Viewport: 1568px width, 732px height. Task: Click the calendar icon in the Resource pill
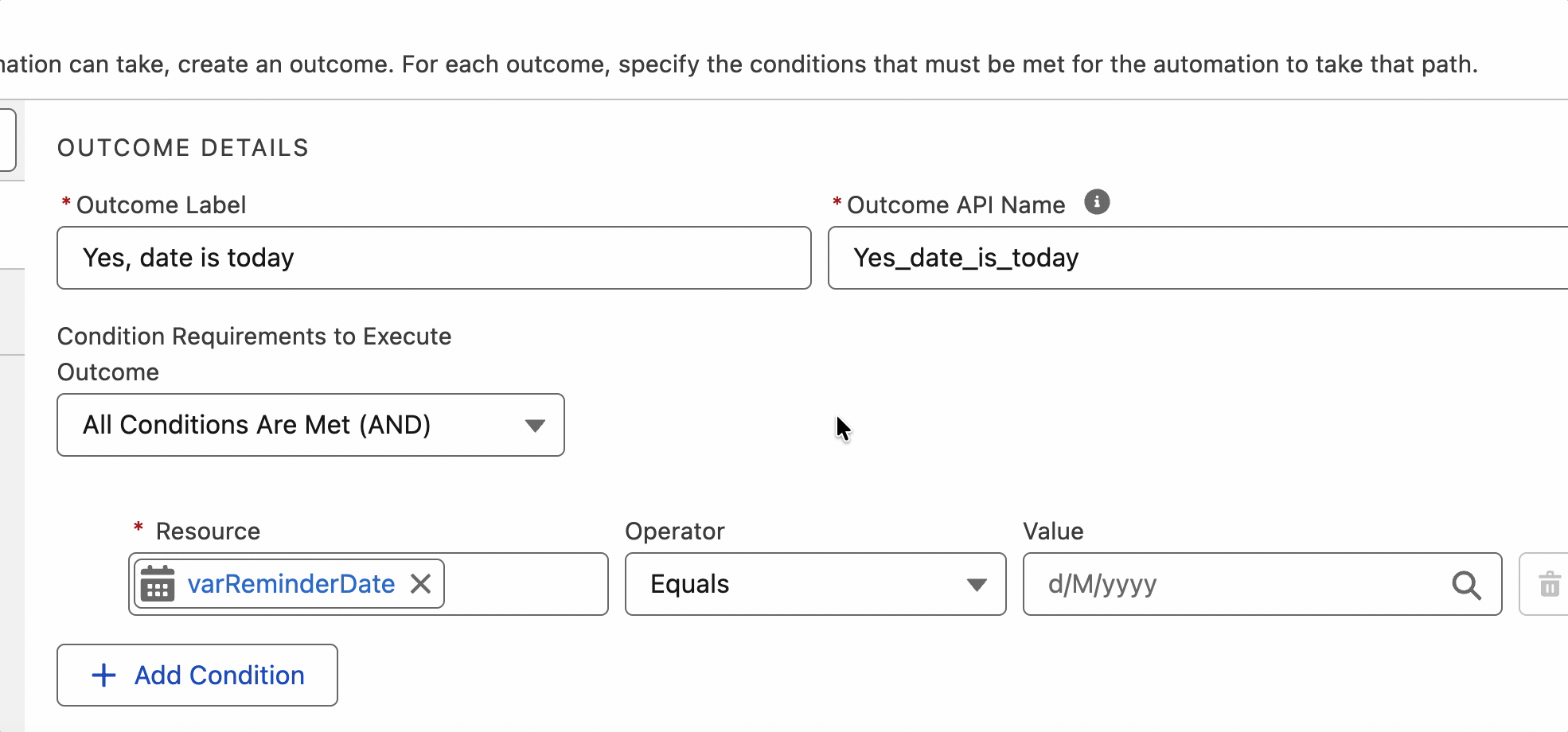tap(158, 584)
